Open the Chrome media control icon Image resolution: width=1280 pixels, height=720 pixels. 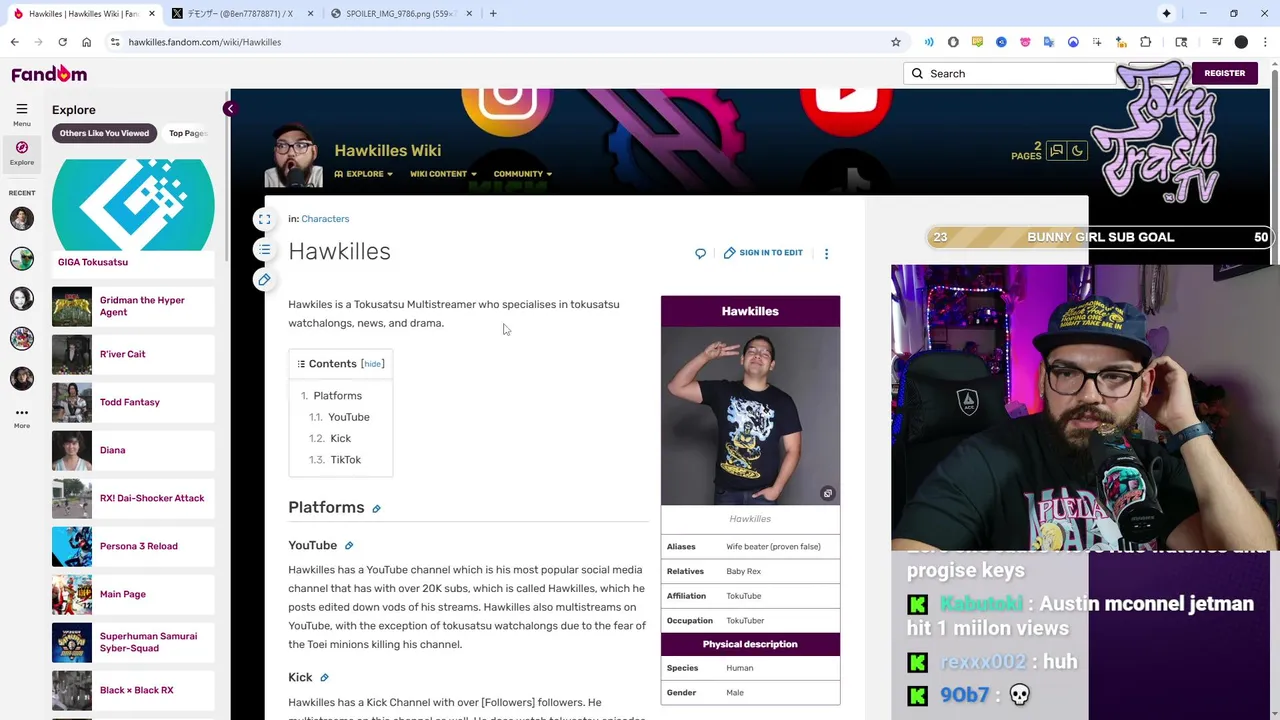coord(1217,42)
